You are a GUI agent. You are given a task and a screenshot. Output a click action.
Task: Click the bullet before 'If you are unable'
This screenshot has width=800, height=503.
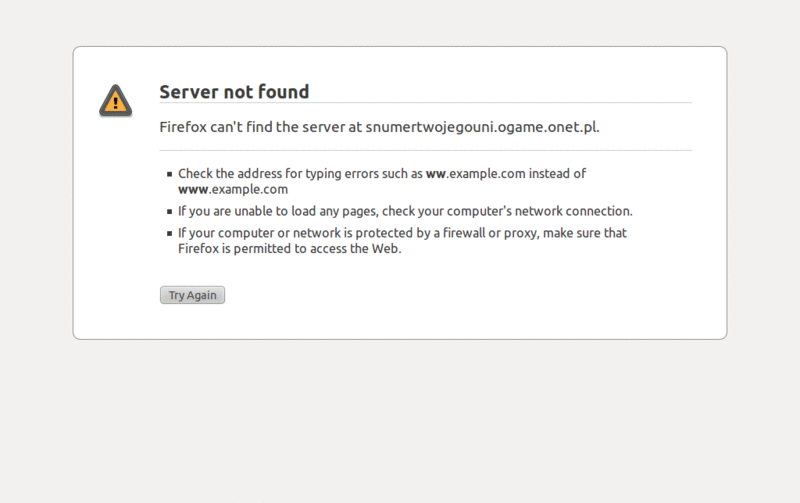[x=170, y=211]
